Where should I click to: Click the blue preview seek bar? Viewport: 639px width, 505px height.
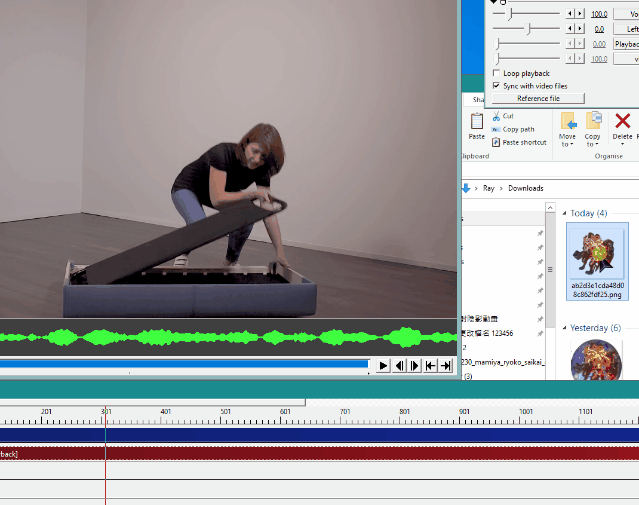click(184, 364)
